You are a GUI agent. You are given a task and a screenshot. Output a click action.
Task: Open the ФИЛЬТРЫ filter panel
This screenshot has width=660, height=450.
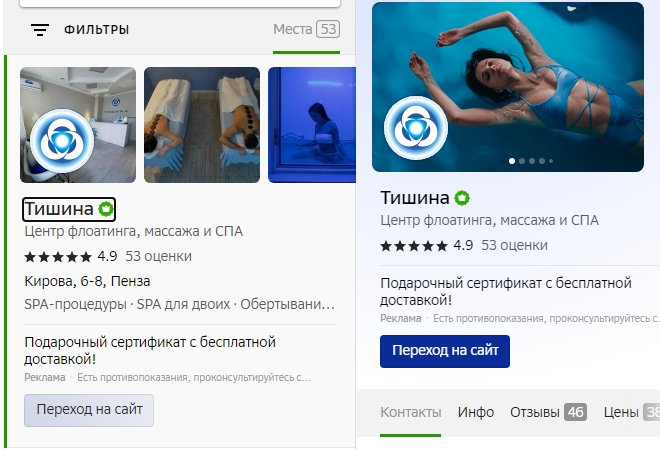[x=96, y=30]
